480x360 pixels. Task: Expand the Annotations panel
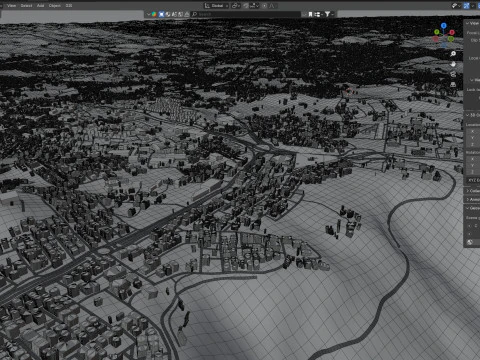473,199
